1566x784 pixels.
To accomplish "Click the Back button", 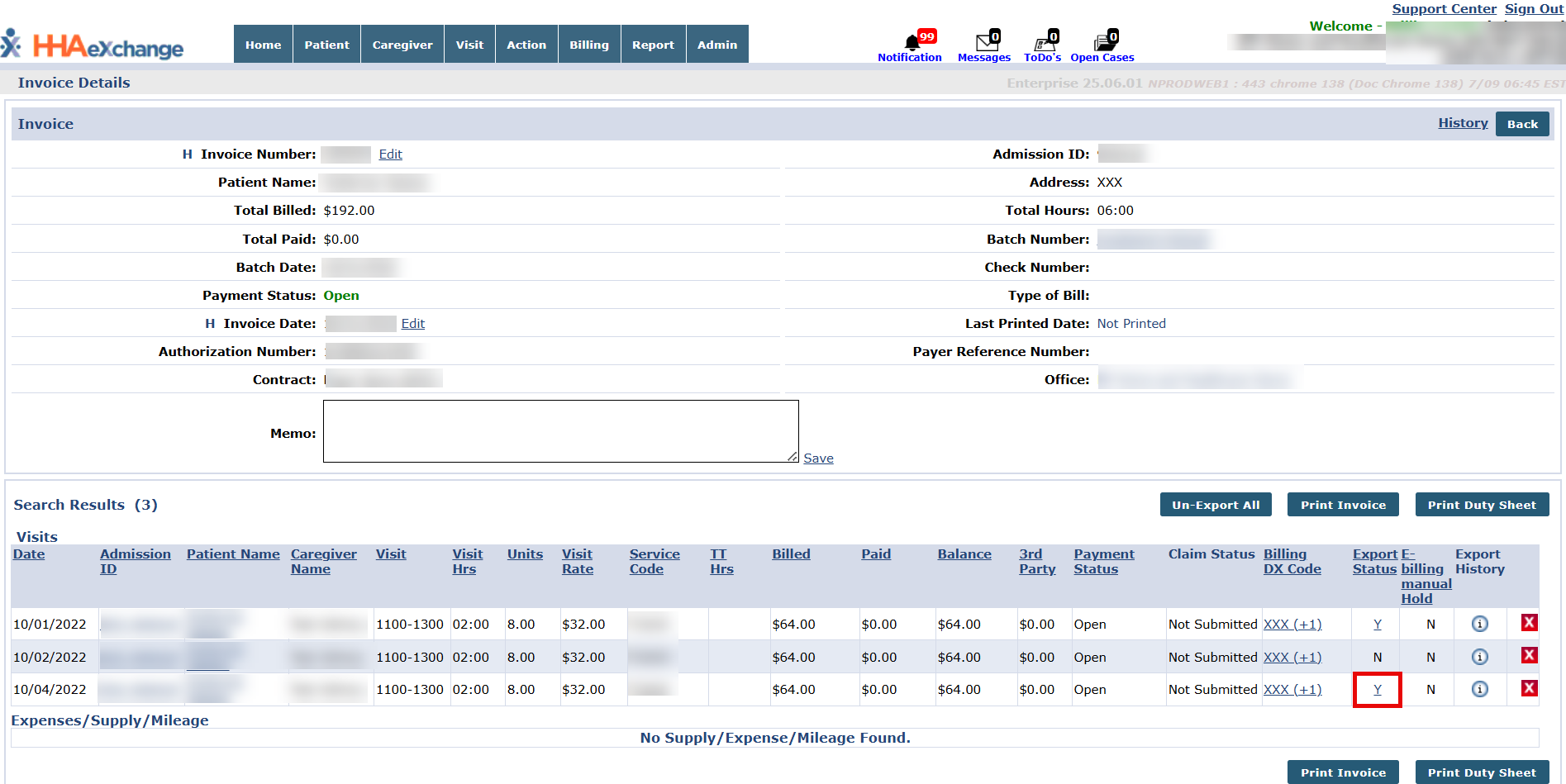I will (1522, 124).
